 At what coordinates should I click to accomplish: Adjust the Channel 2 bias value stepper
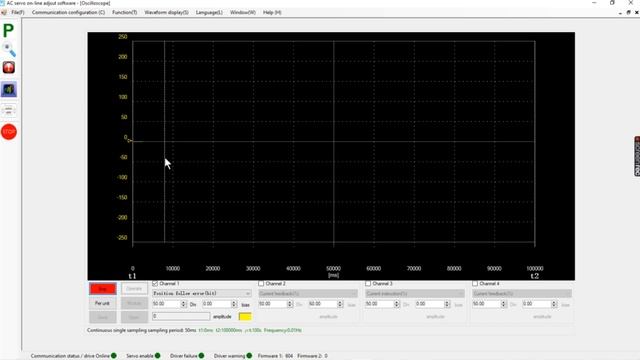[340, 304]
